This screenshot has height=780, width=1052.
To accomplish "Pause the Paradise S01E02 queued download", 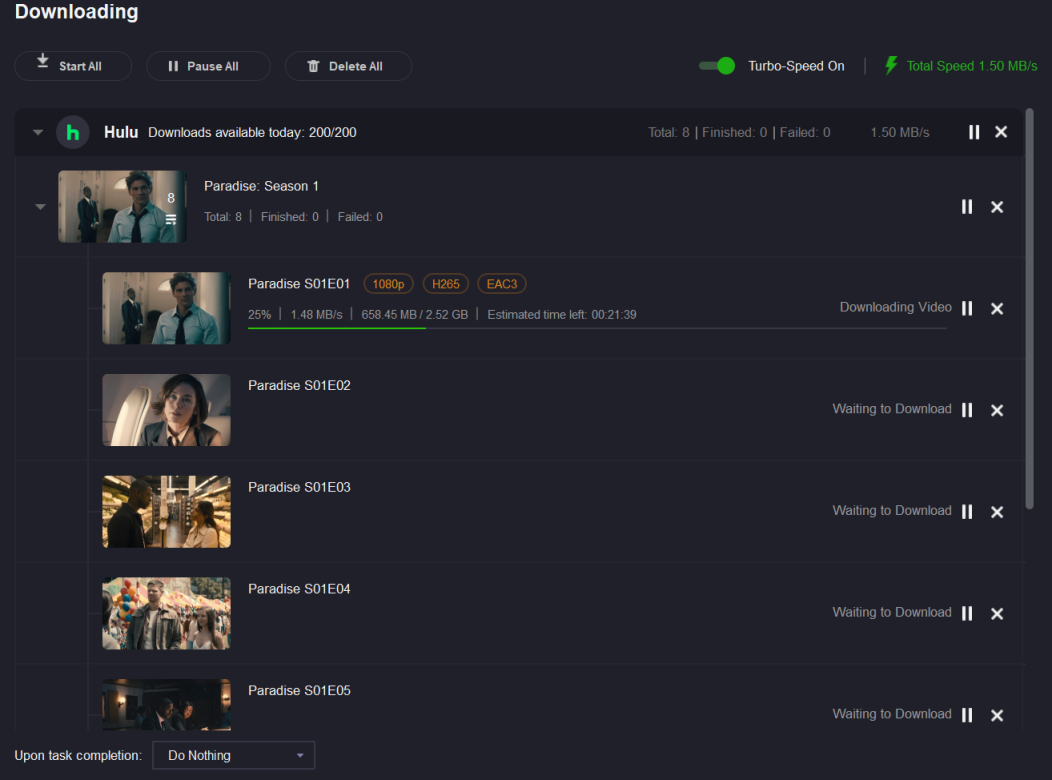I will [x=967, y=410].
